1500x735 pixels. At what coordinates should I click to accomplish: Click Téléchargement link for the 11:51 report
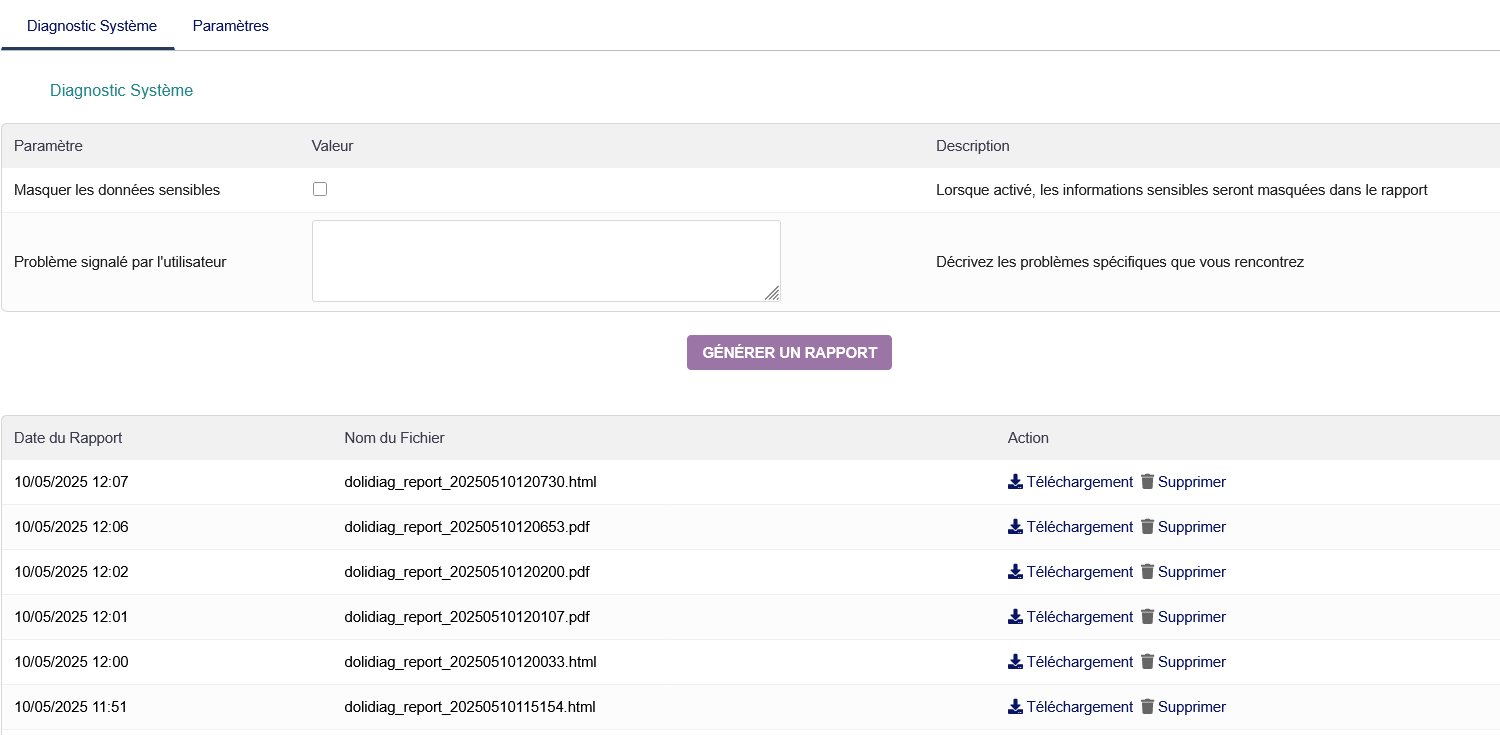pyautogui.click(x=1079, y=707)
